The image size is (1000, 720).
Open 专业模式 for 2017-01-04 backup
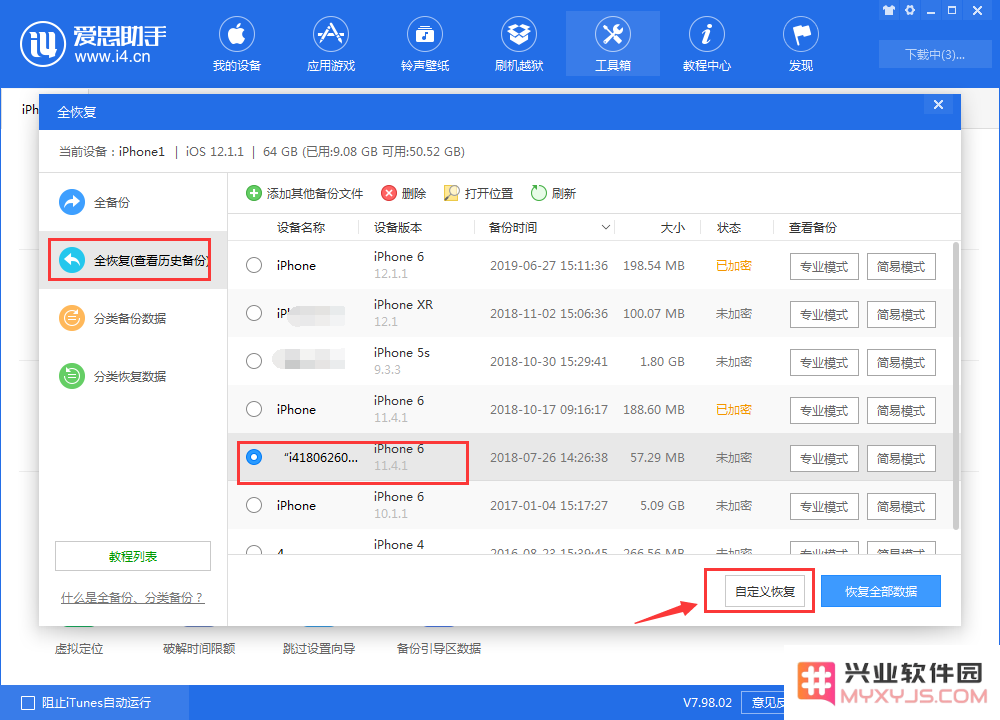point(824,506)
